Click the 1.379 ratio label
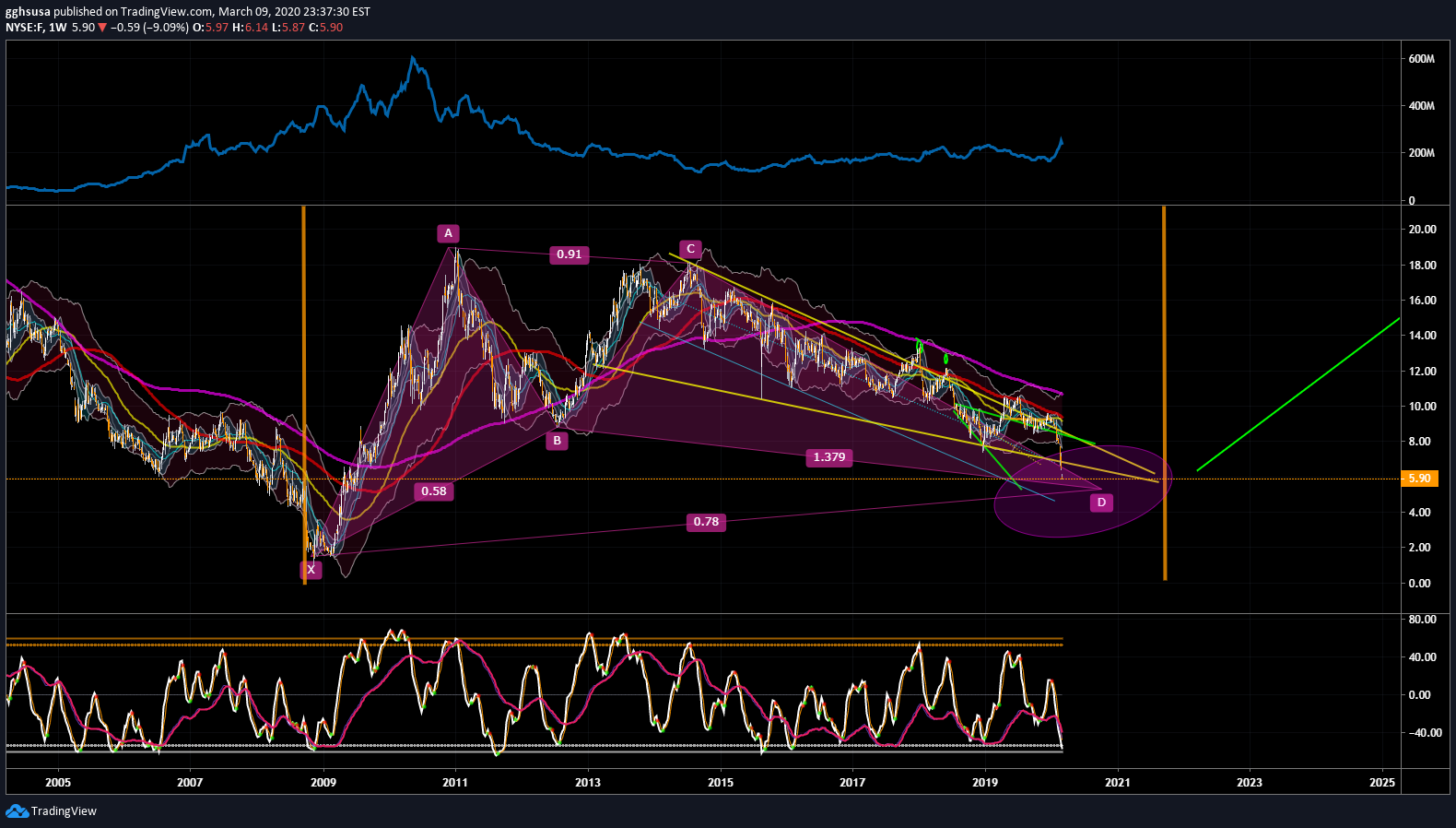 point(829,457)
